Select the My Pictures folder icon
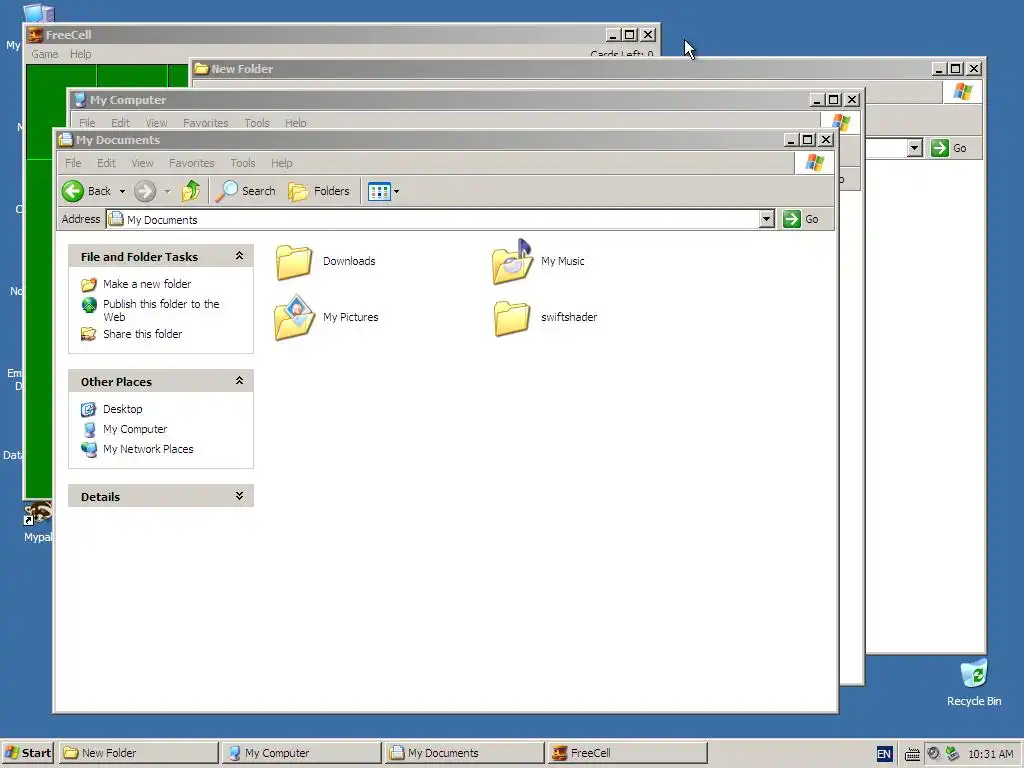Viewport: 1024px width, 768px height. (x=294, y=317)
